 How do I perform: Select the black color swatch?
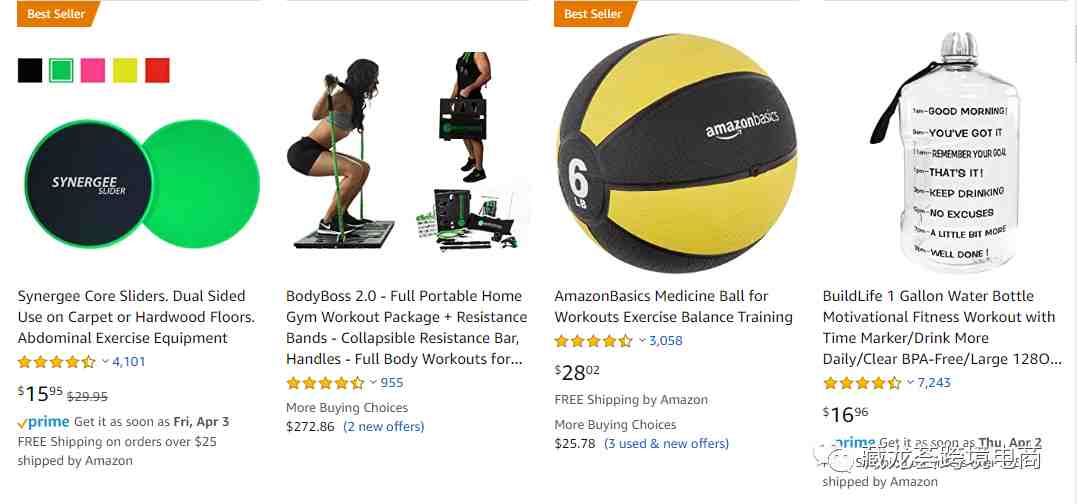pos(30,71)
